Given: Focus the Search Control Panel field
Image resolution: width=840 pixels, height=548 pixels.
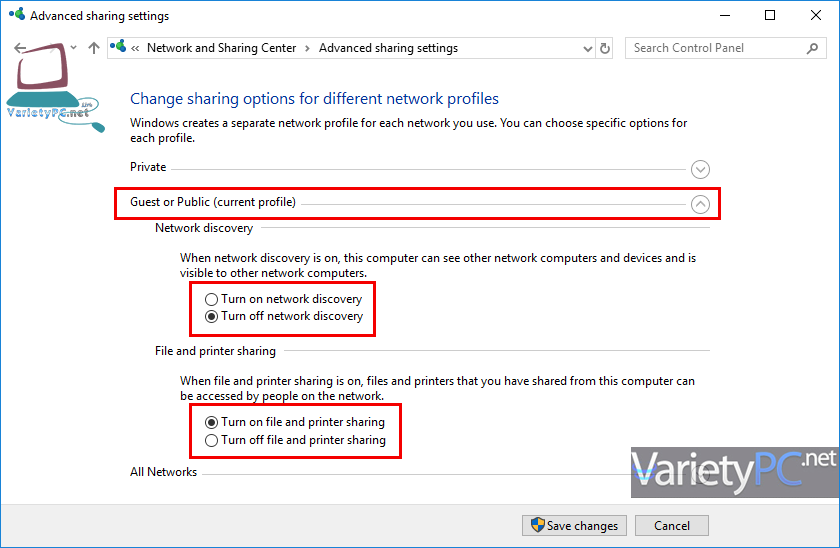Looking at the screenshot, I should (718, 48).
